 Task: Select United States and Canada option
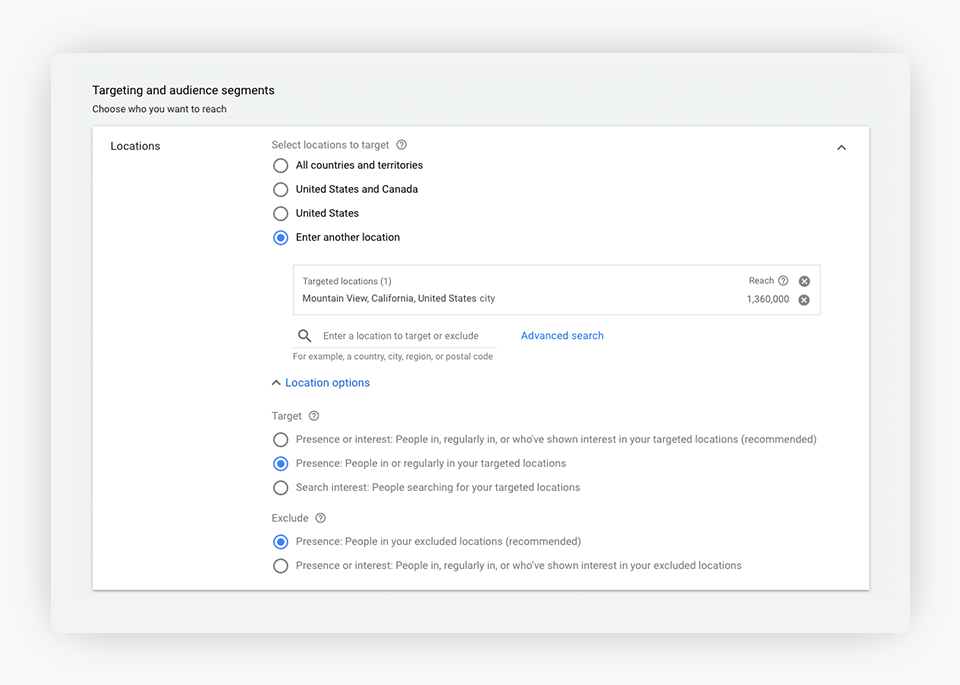click(281, 189)
